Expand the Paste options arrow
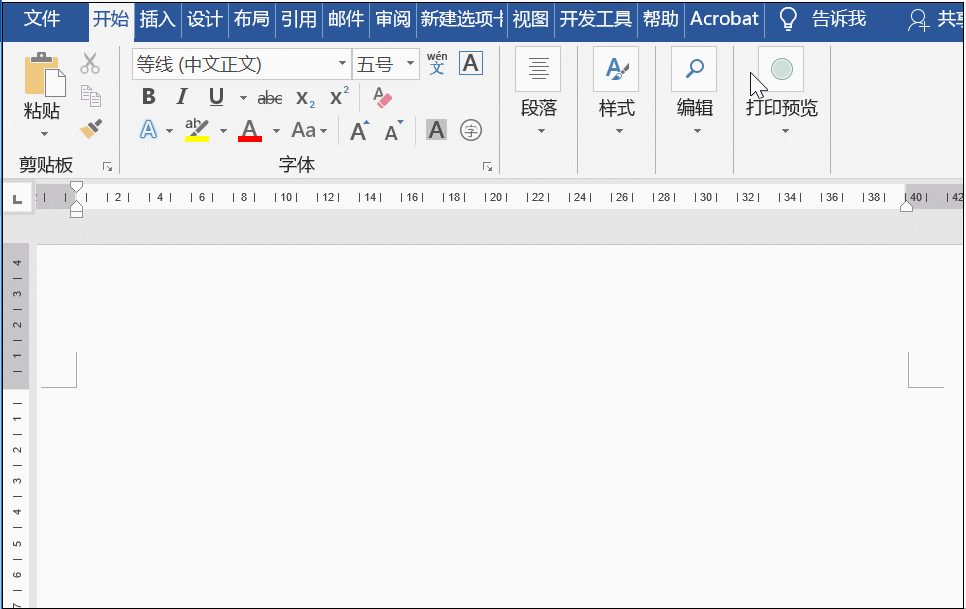The height and width of the screenshot is (609, 966). click(44, 134)
